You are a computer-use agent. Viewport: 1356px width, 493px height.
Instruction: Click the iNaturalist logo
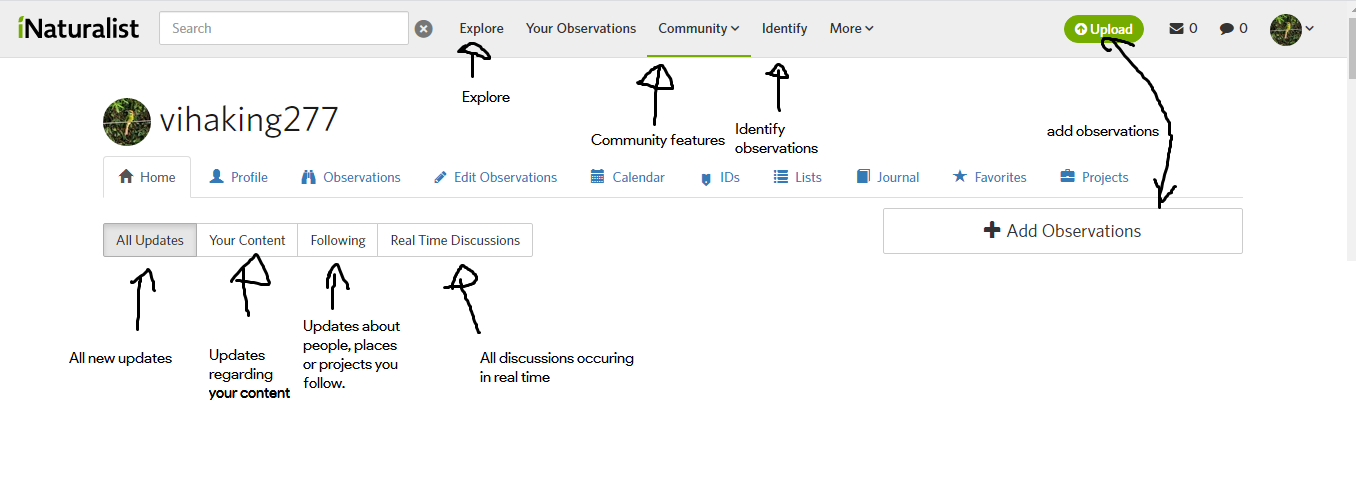78,28
